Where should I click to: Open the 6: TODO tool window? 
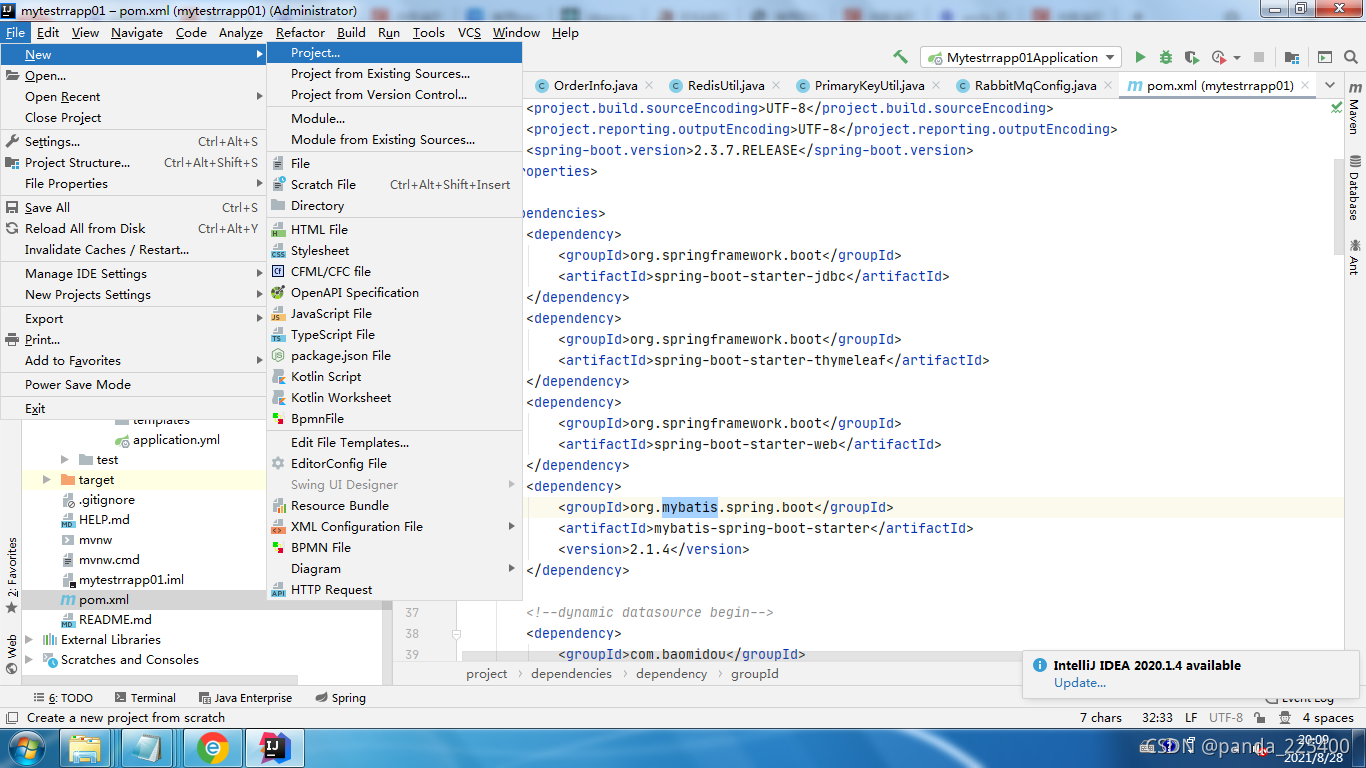(63, 698)
